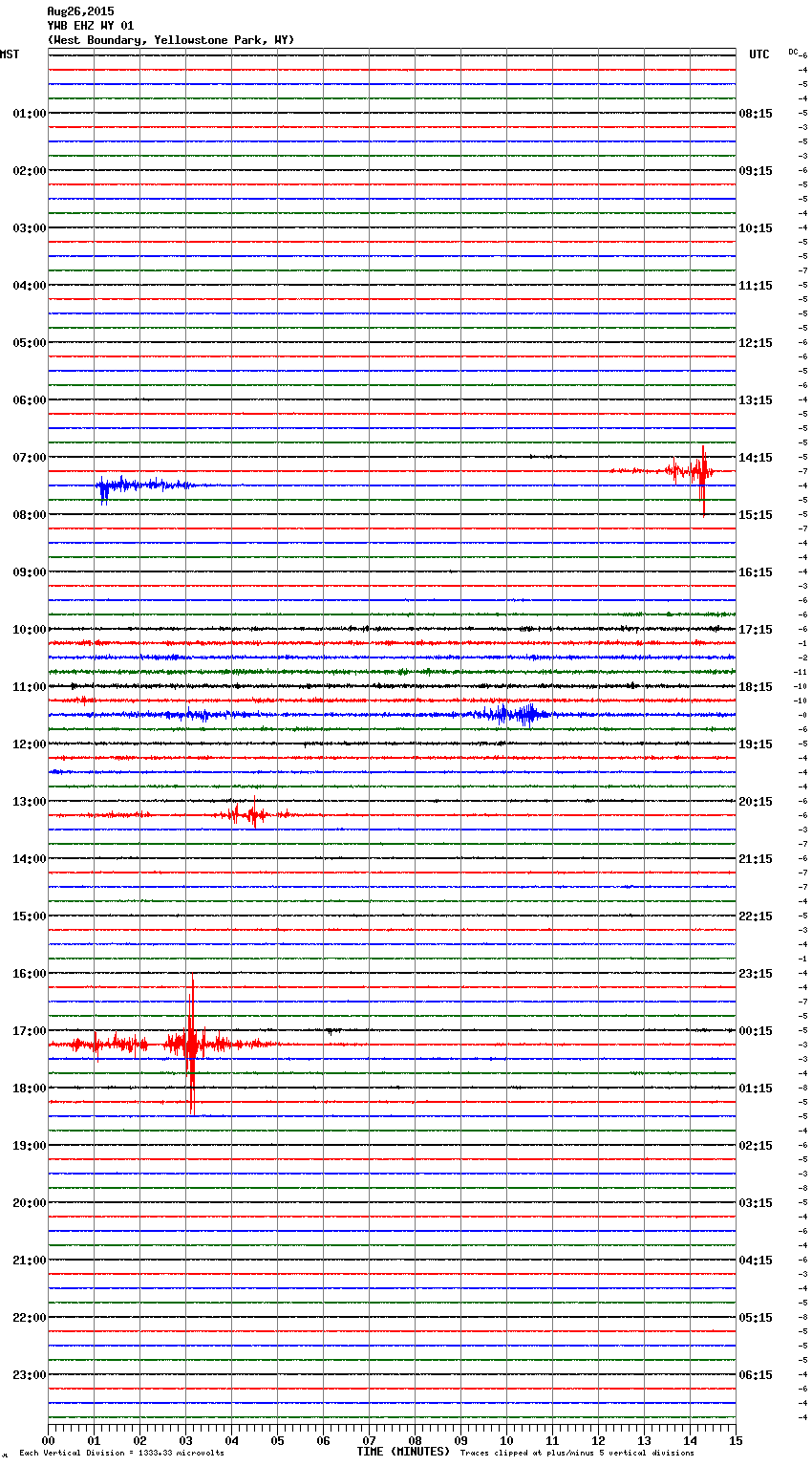The image size is (812, 1466).
Task: Click the 02:15 UTC time label
Action: click(756, 1146)
